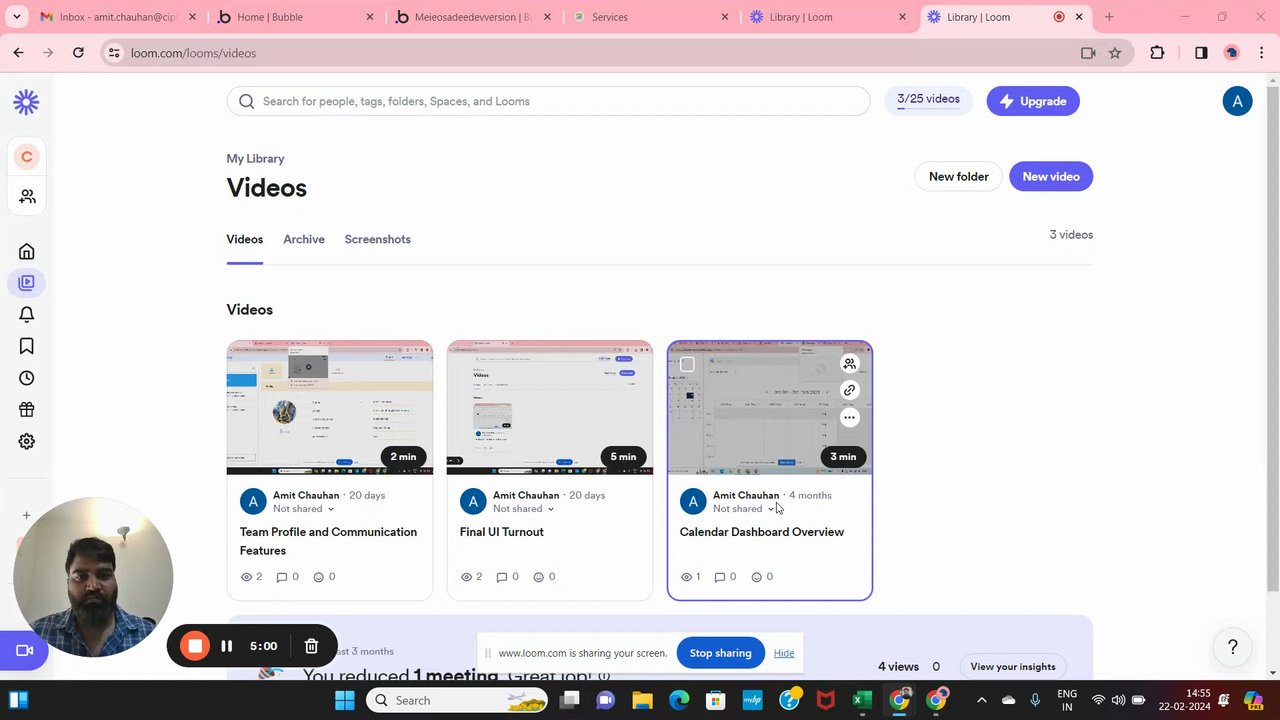Delete the recording with trash icon
Image resolution: width=1280 pixels, height=720 pixels.
coord(311,646)
